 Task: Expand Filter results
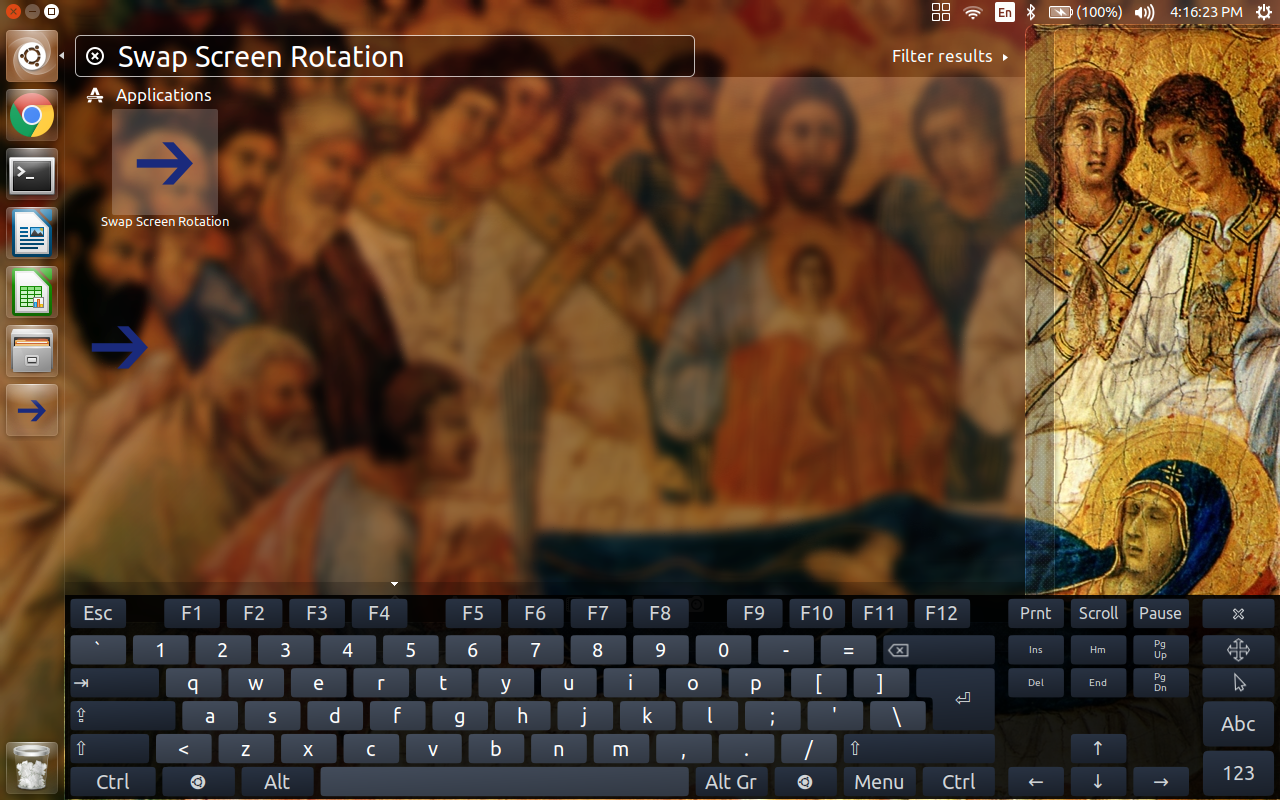click(x=950, y=56)
